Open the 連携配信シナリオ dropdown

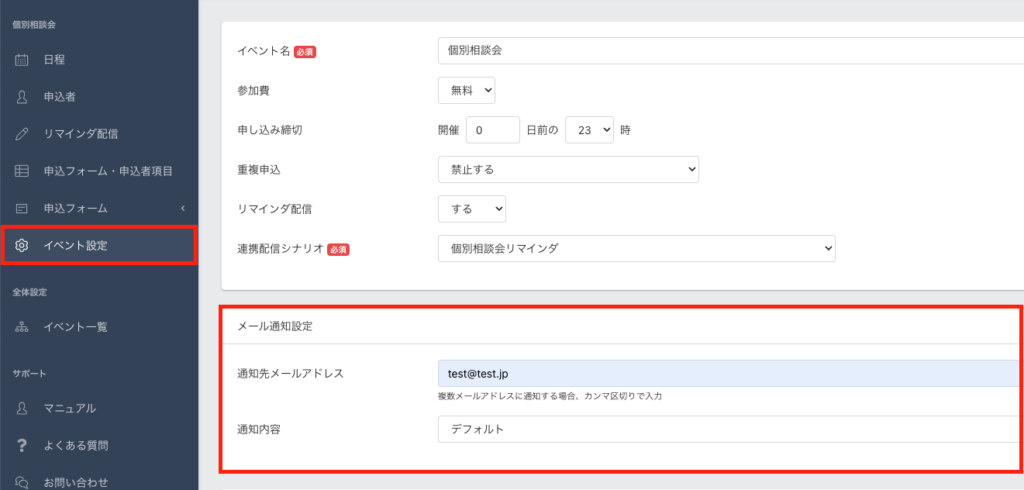coord(637,248)
